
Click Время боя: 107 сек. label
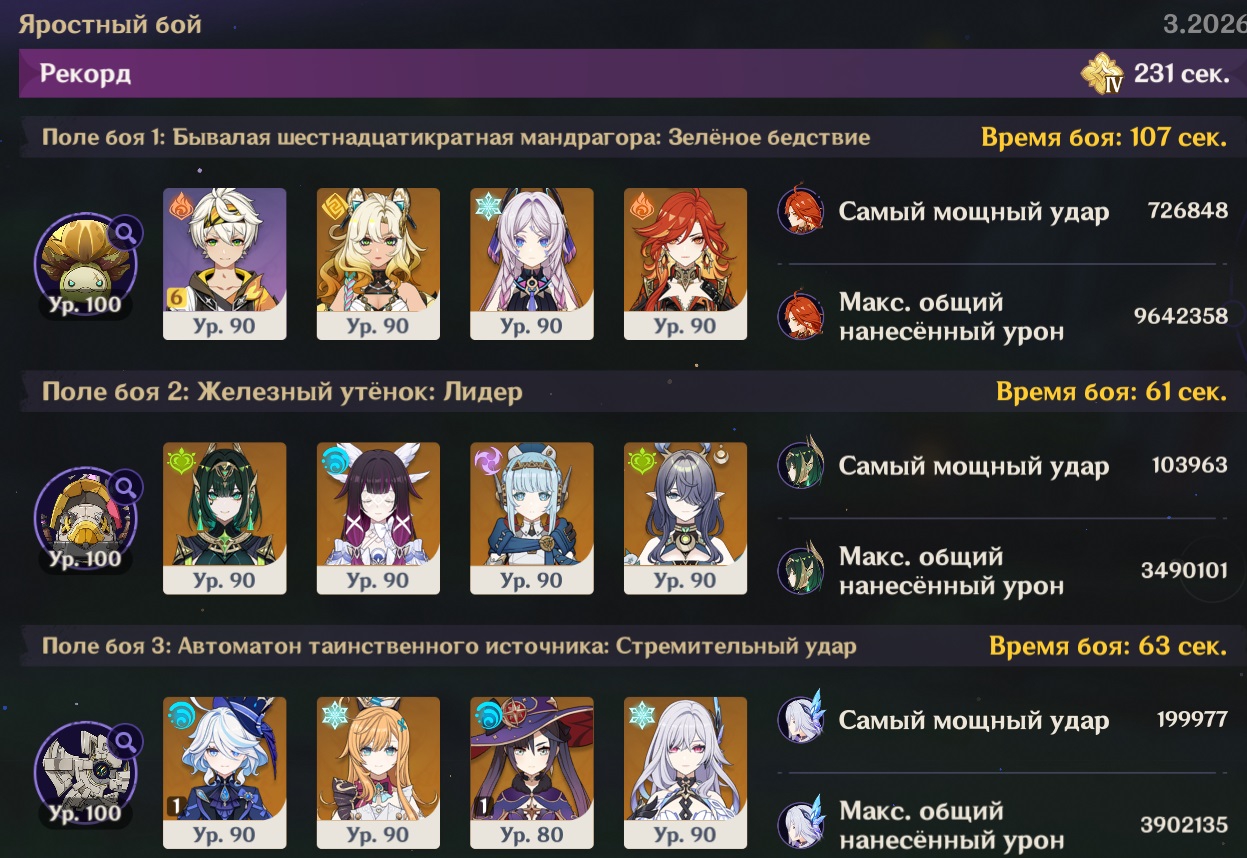click(1104, 137)
